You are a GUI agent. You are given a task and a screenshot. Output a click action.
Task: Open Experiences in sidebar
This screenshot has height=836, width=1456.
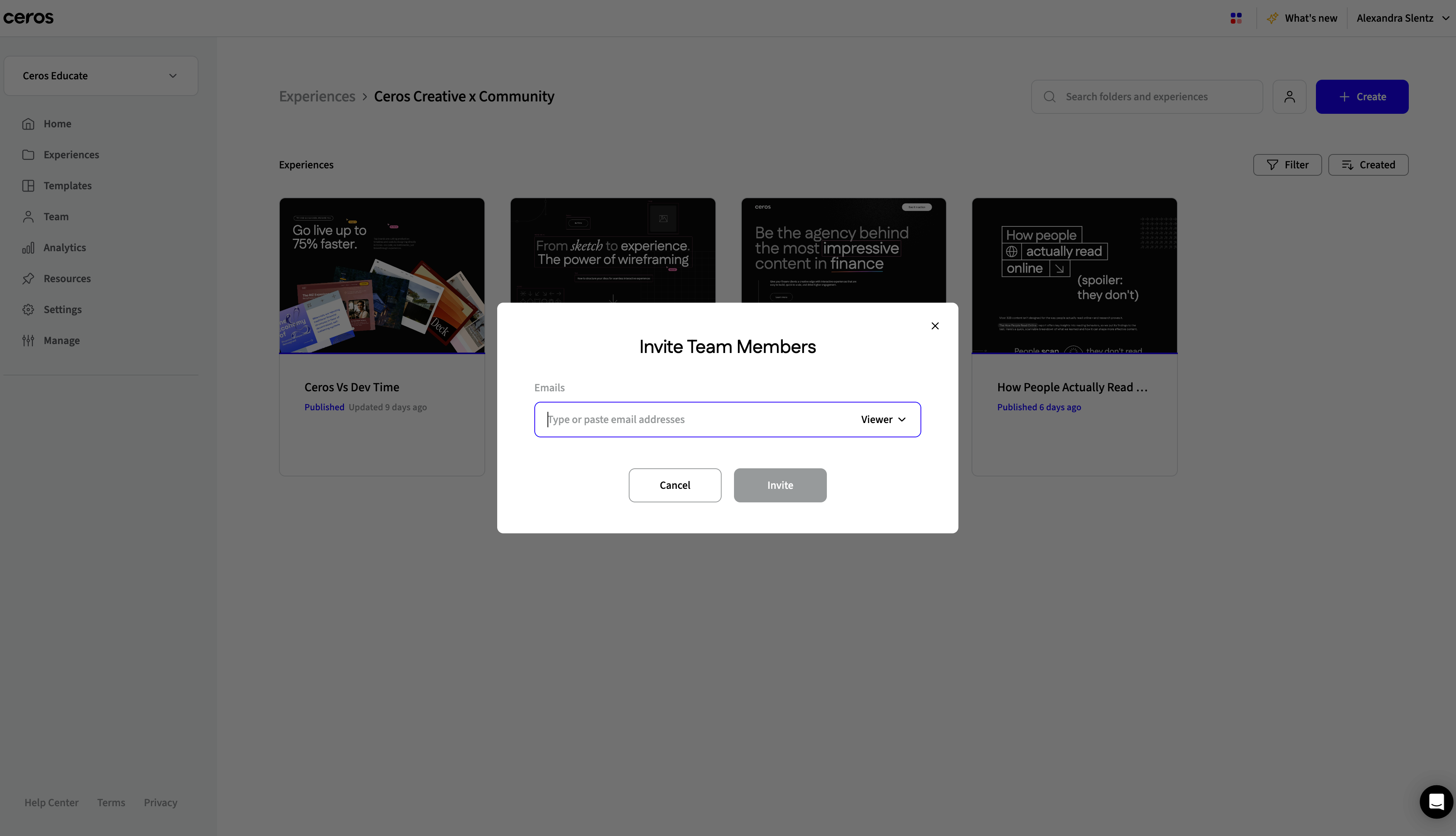[71, 155]
